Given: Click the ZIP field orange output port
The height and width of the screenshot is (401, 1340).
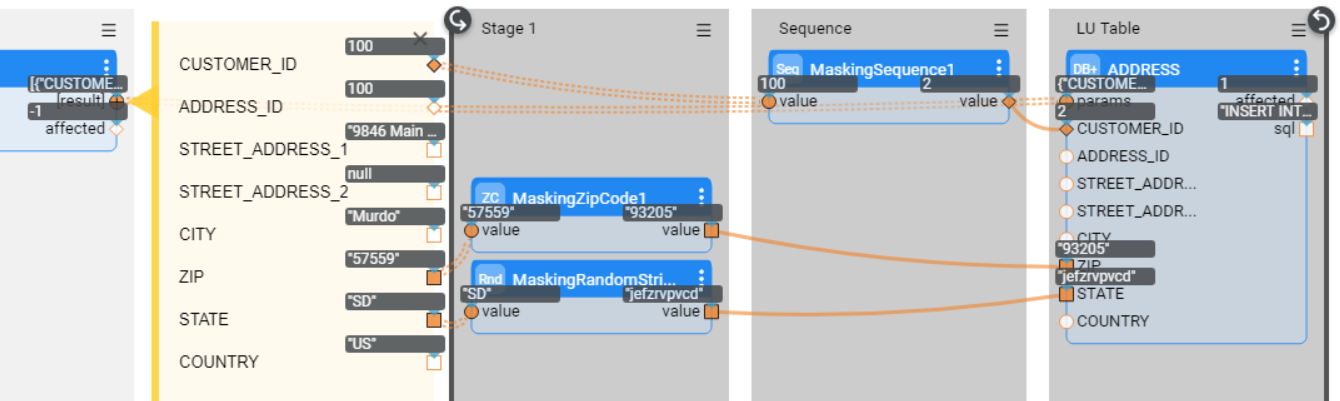Looking at the screenshot, I should pyautogui.click(x=434, y=277).
